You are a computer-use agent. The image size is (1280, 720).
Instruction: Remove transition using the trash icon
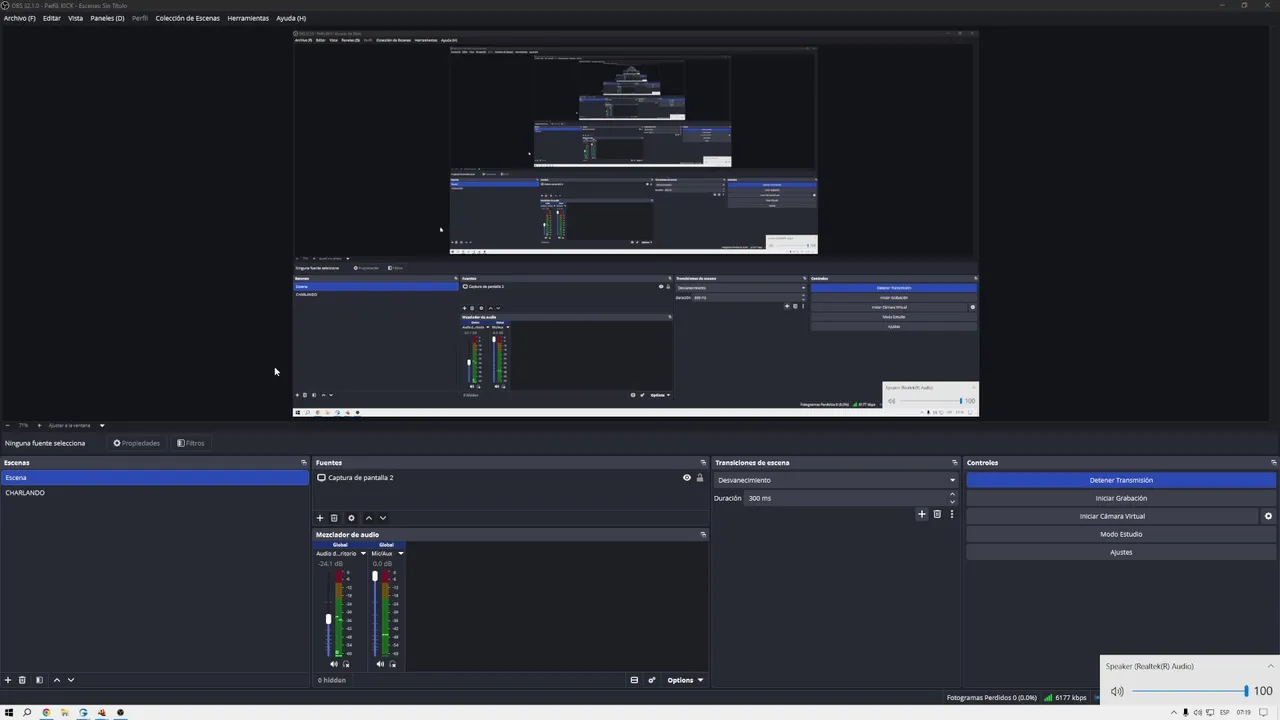point(937,514)
